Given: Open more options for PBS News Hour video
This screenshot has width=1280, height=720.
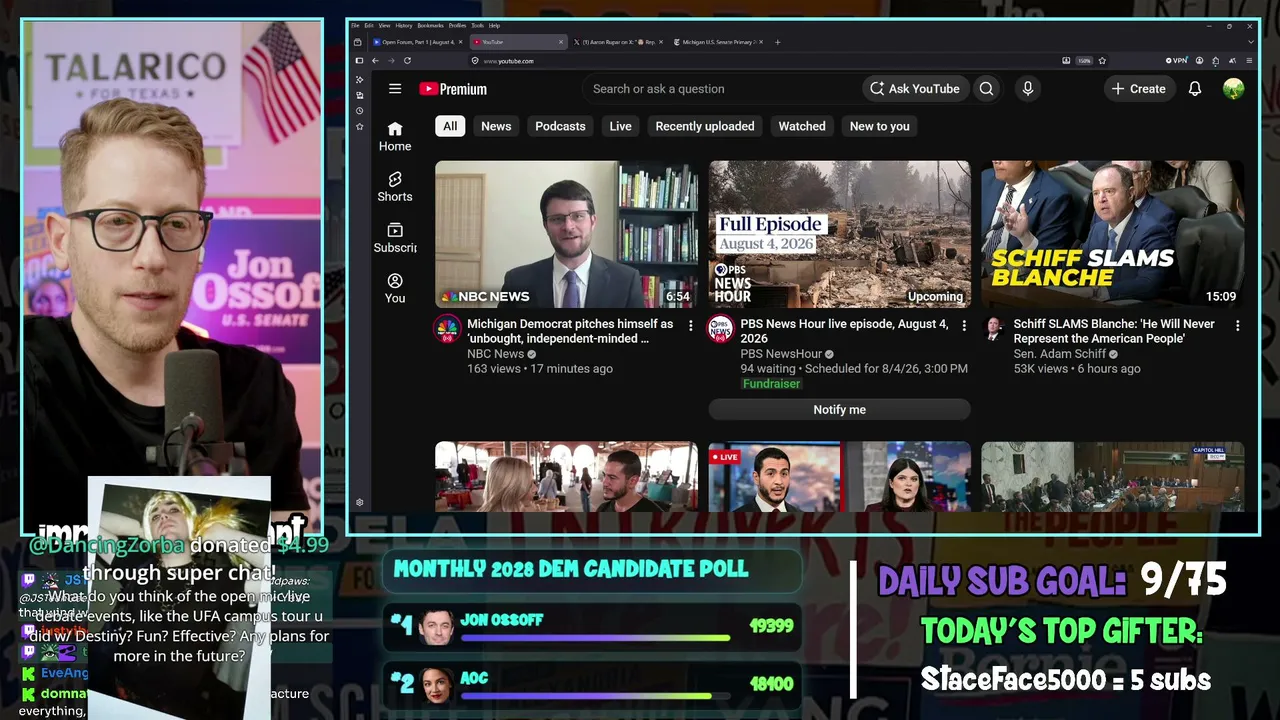Looking at the screenshot, I should pyautogui.click(x=964, y=326).
